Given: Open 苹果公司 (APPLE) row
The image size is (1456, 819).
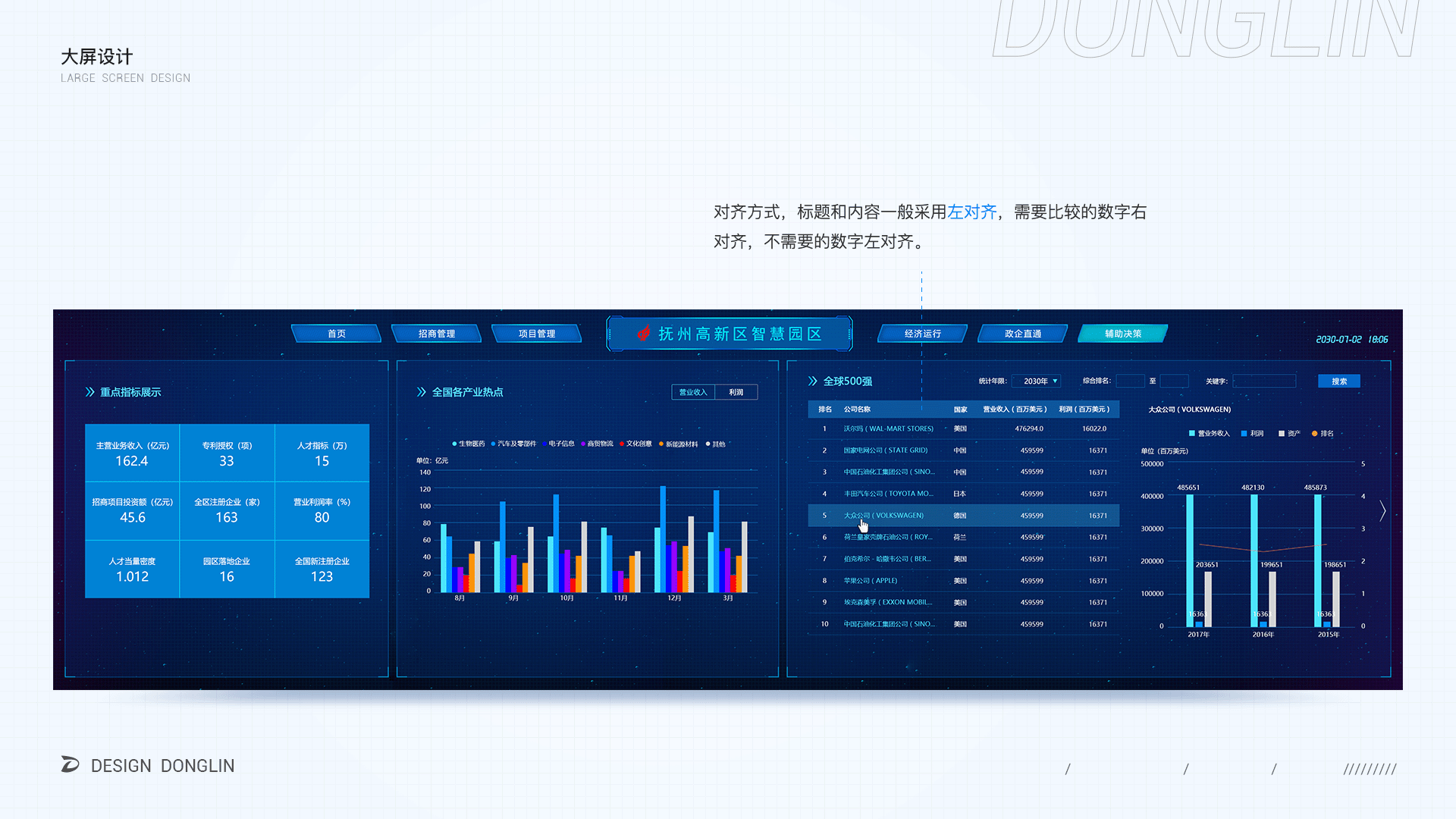Looking at the screenshot, I should tap(963, 581).
